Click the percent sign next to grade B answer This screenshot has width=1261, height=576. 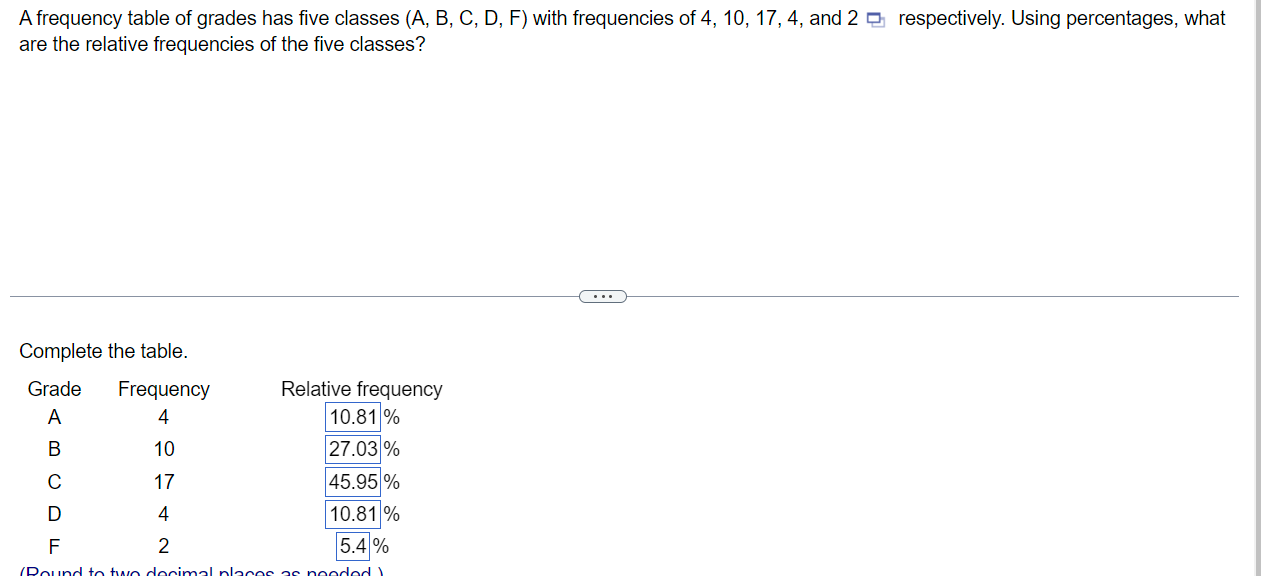(x=392, y=449)
